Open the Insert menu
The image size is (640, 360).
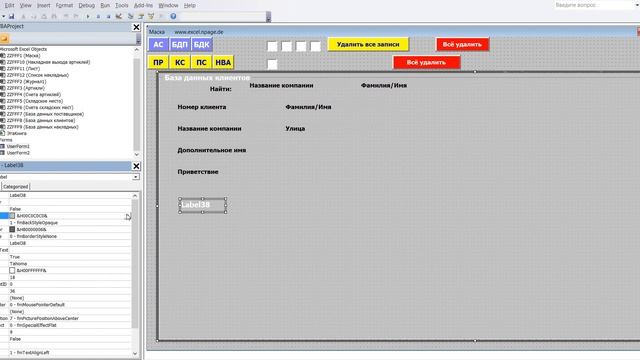[44, 5]
